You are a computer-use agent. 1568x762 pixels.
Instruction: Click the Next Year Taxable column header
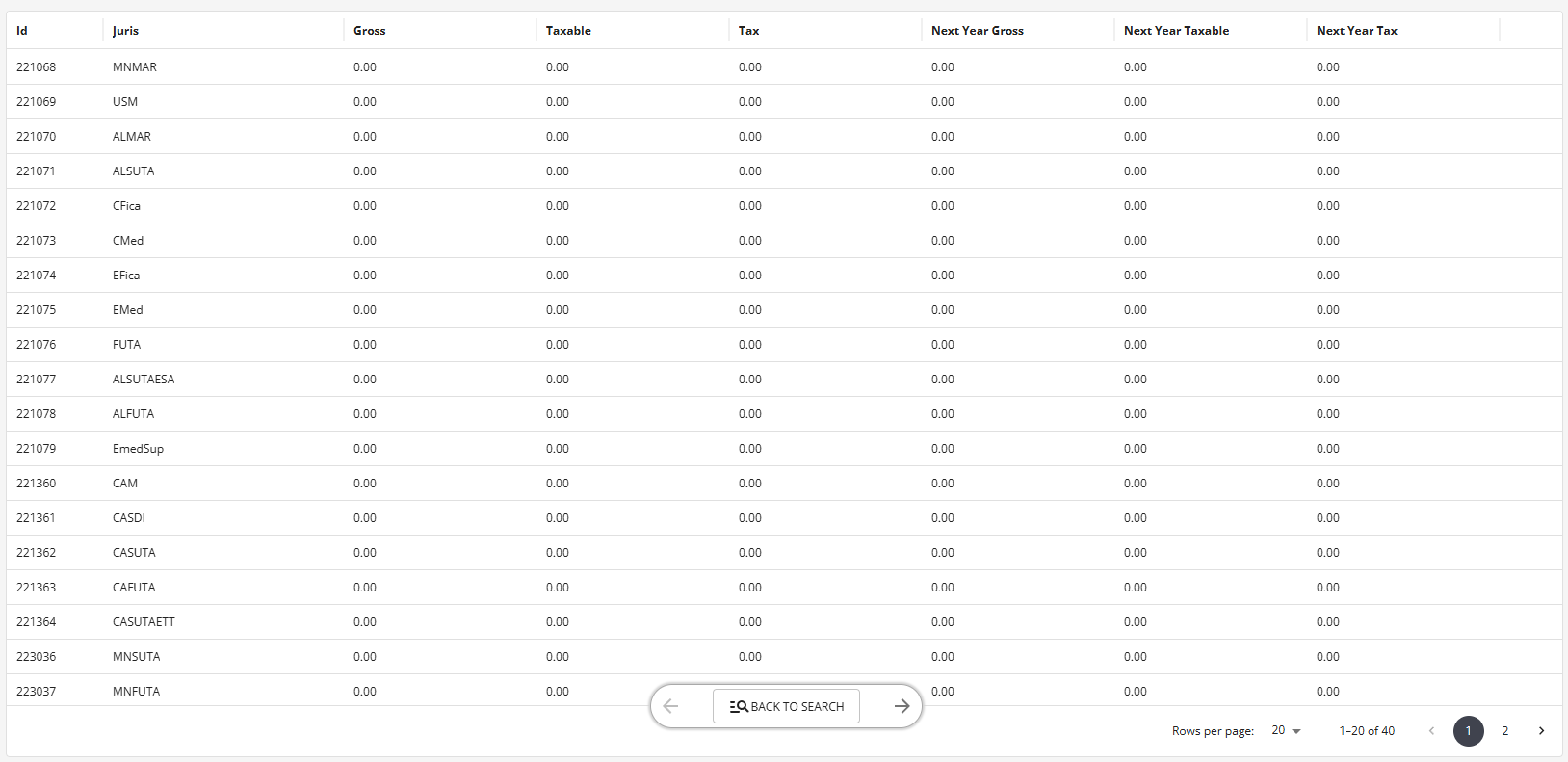(x=1176, y=31)
